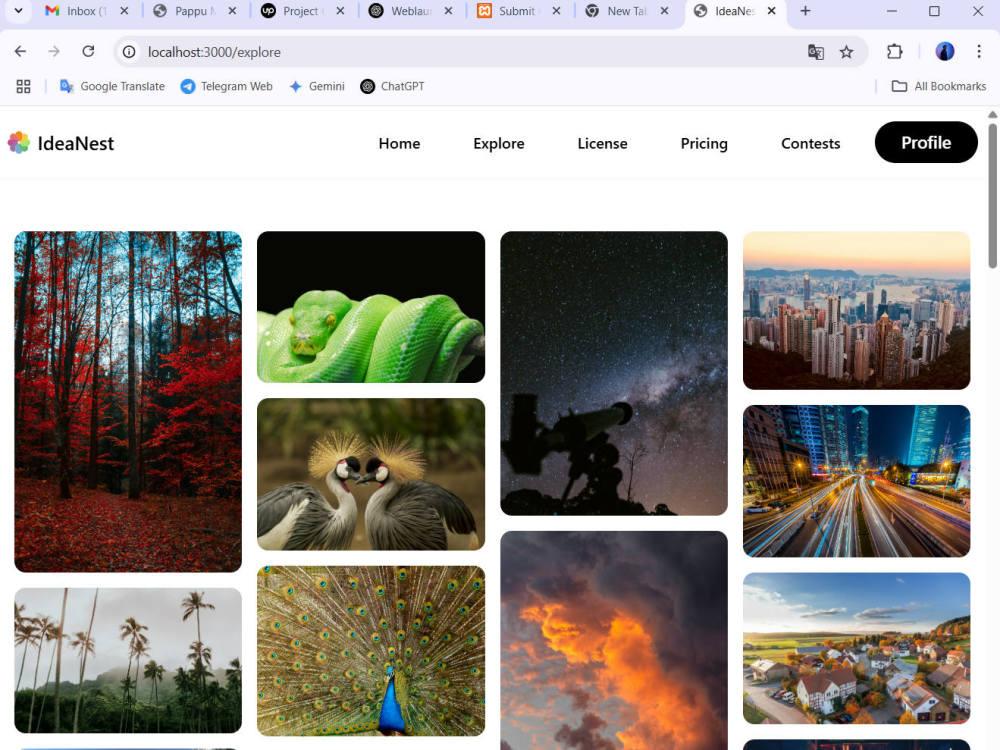Image resolution: width=1000 pixels, height=750 pixels.
Task: Open the License page link
Action: tap(603, 143)
